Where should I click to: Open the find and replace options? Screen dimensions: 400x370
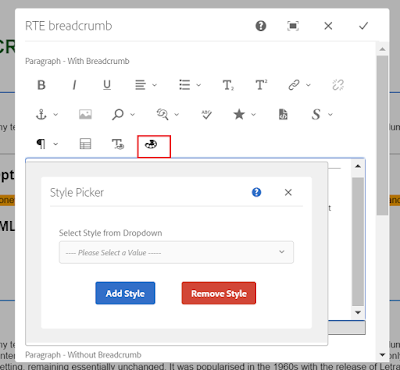point(167,114)
